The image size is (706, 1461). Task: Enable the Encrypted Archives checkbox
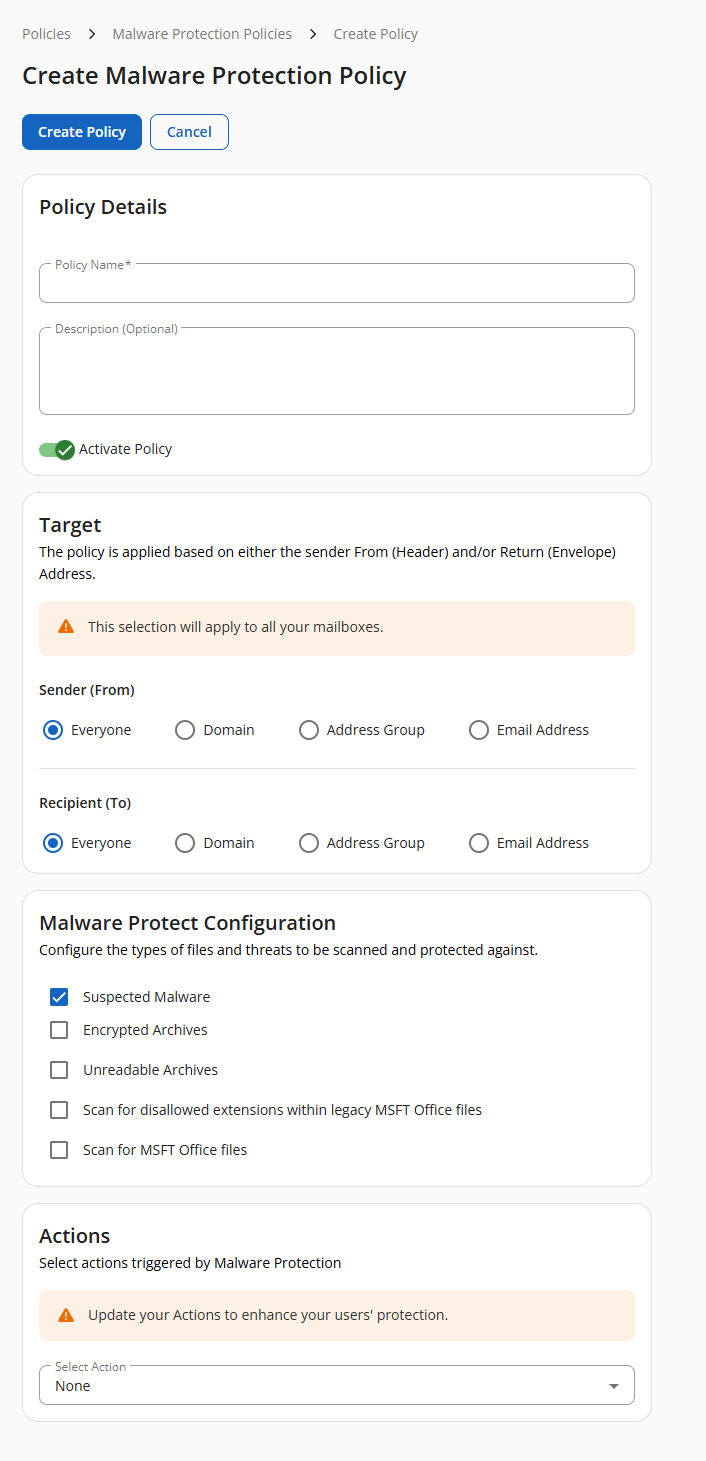(x=59, y=1029)
